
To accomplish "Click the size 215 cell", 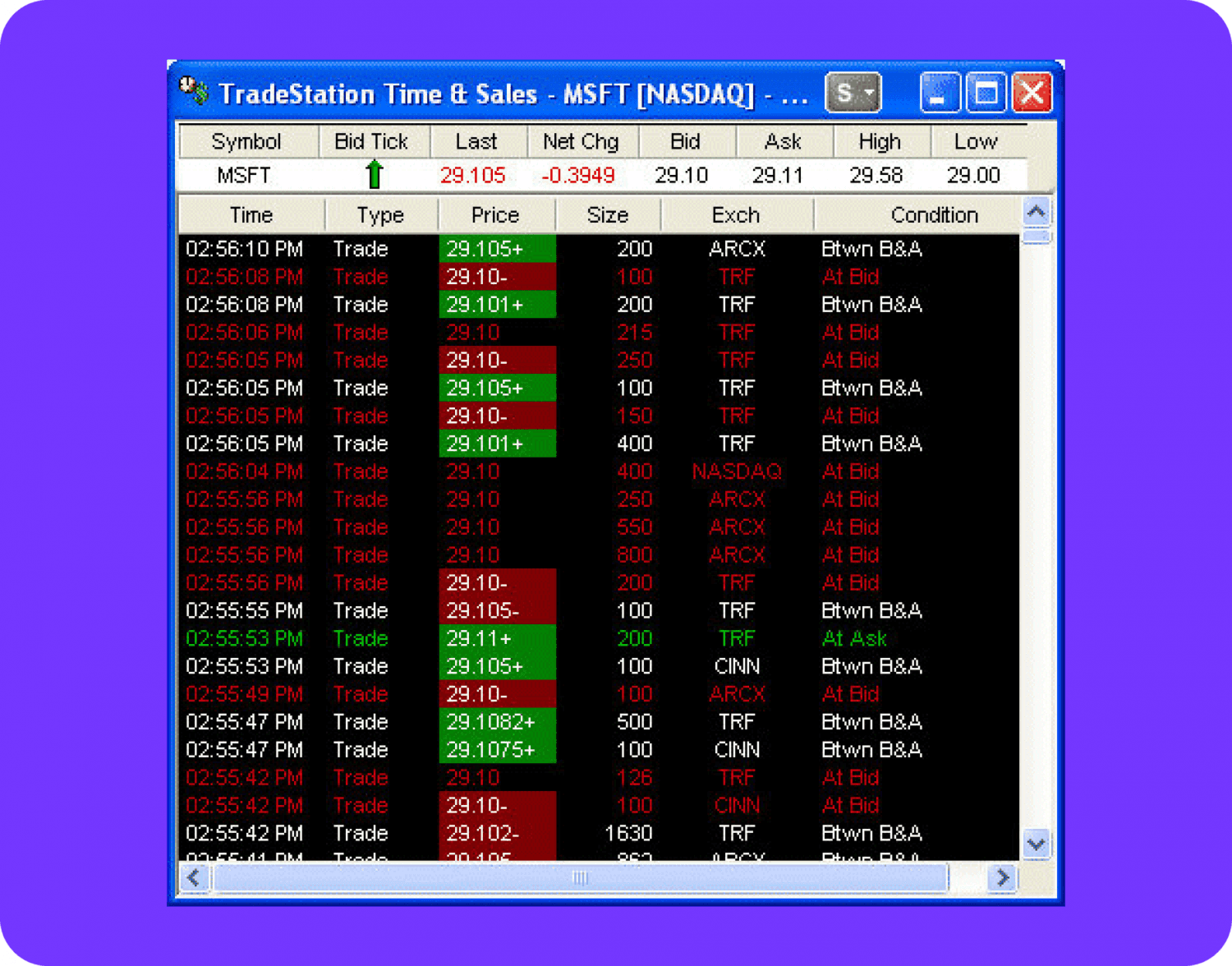I will [635, 333].
